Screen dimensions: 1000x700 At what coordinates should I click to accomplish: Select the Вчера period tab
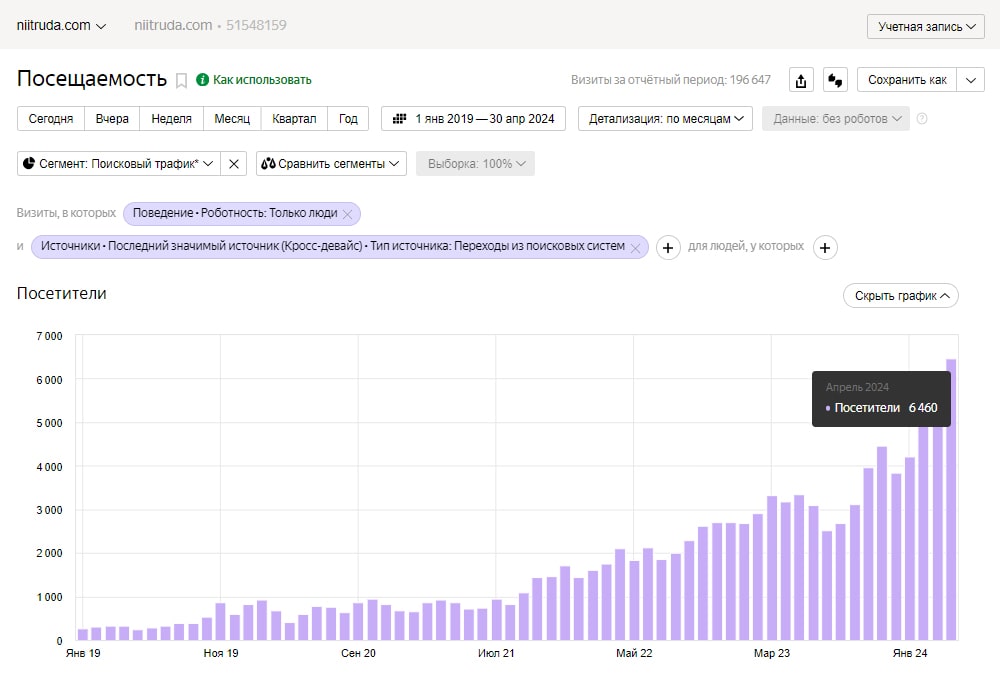click(112, 119)
